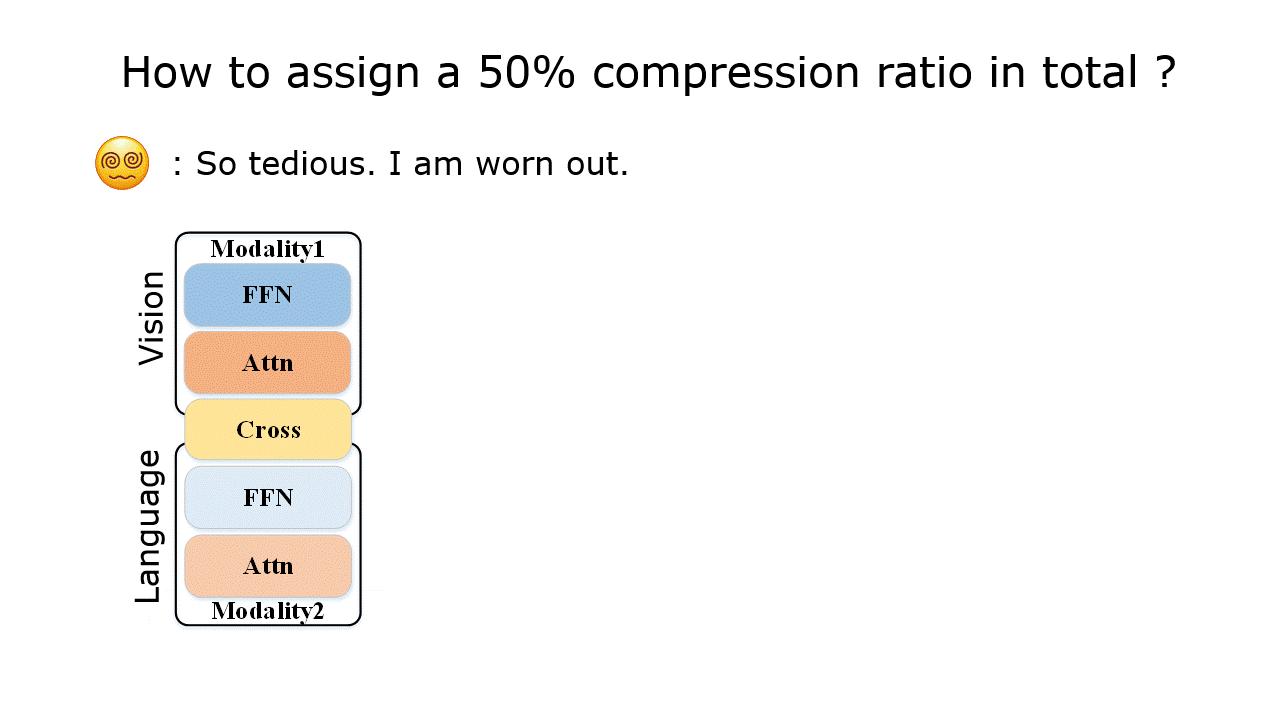Select the orange Attn block under Vision
1280x720 pixels.
point(267,362)
